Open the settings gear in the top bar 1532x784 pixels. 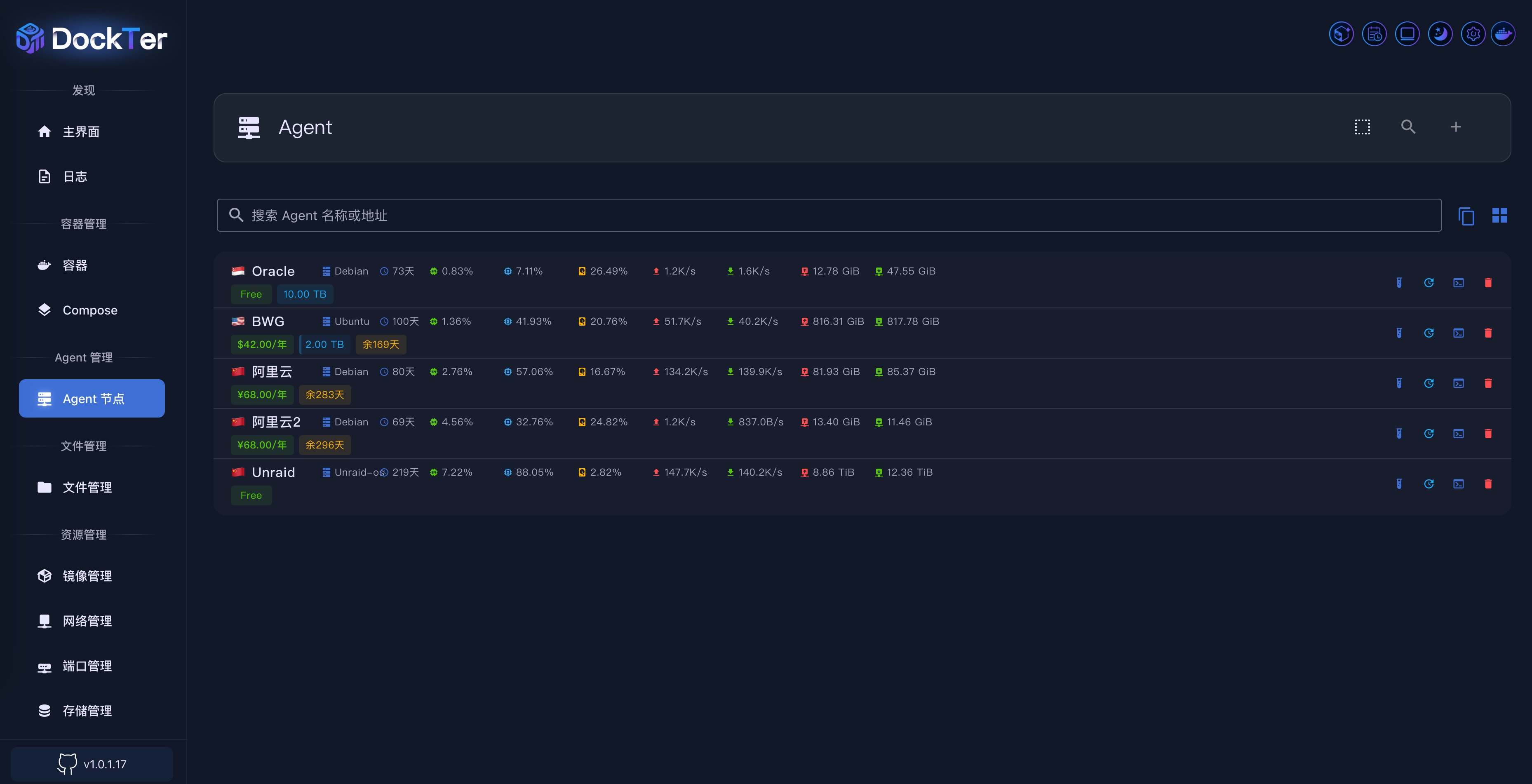(1473, 34)
